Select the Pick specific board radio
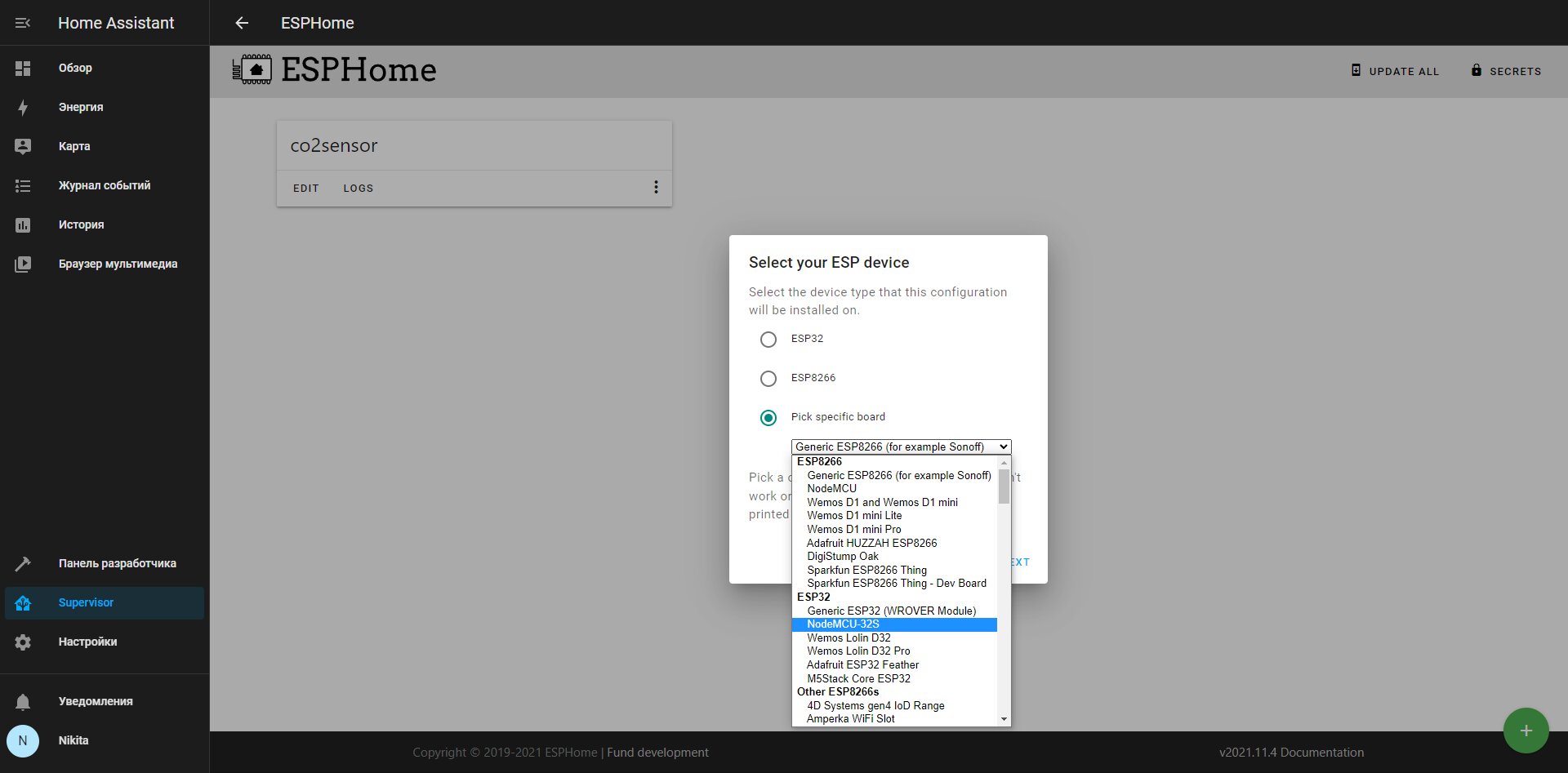1568x773 pixels. click(768, 417)
